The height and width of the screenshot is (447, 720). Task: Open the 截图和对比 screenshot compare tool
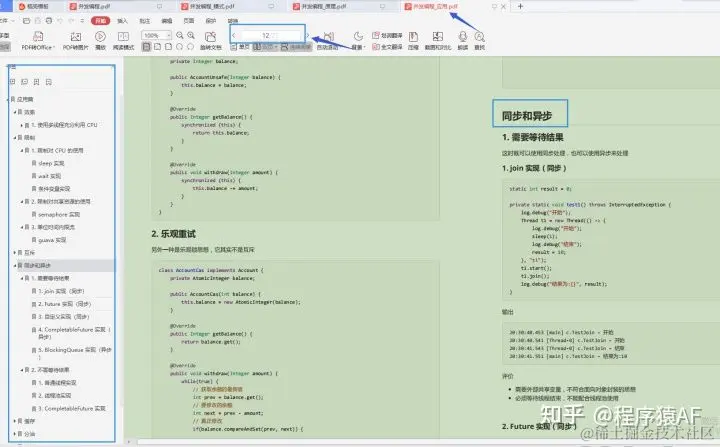[438, 40]
